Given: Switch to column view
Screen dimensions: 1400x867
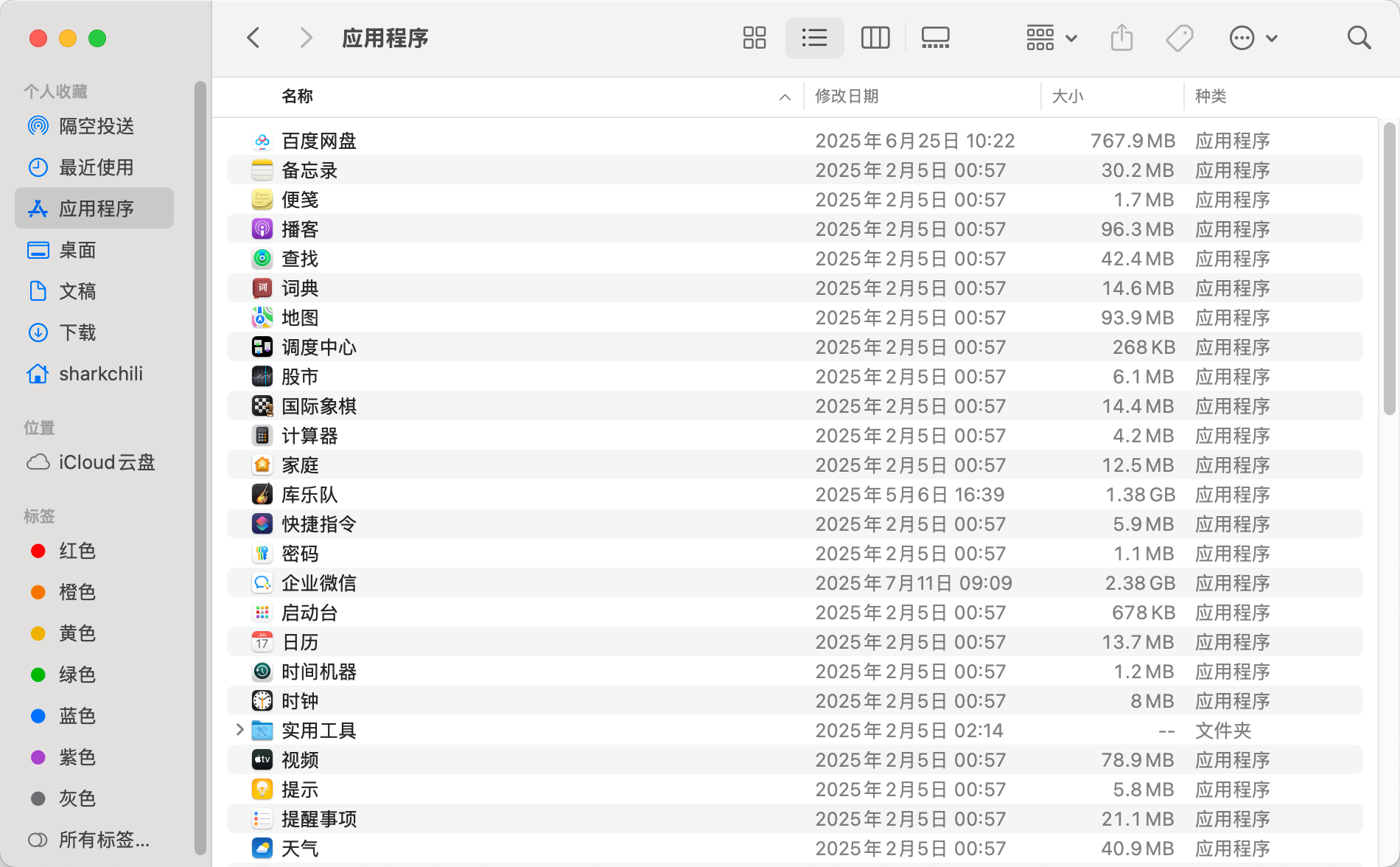Looking at the screenshot, I should (x=875, y=38).
